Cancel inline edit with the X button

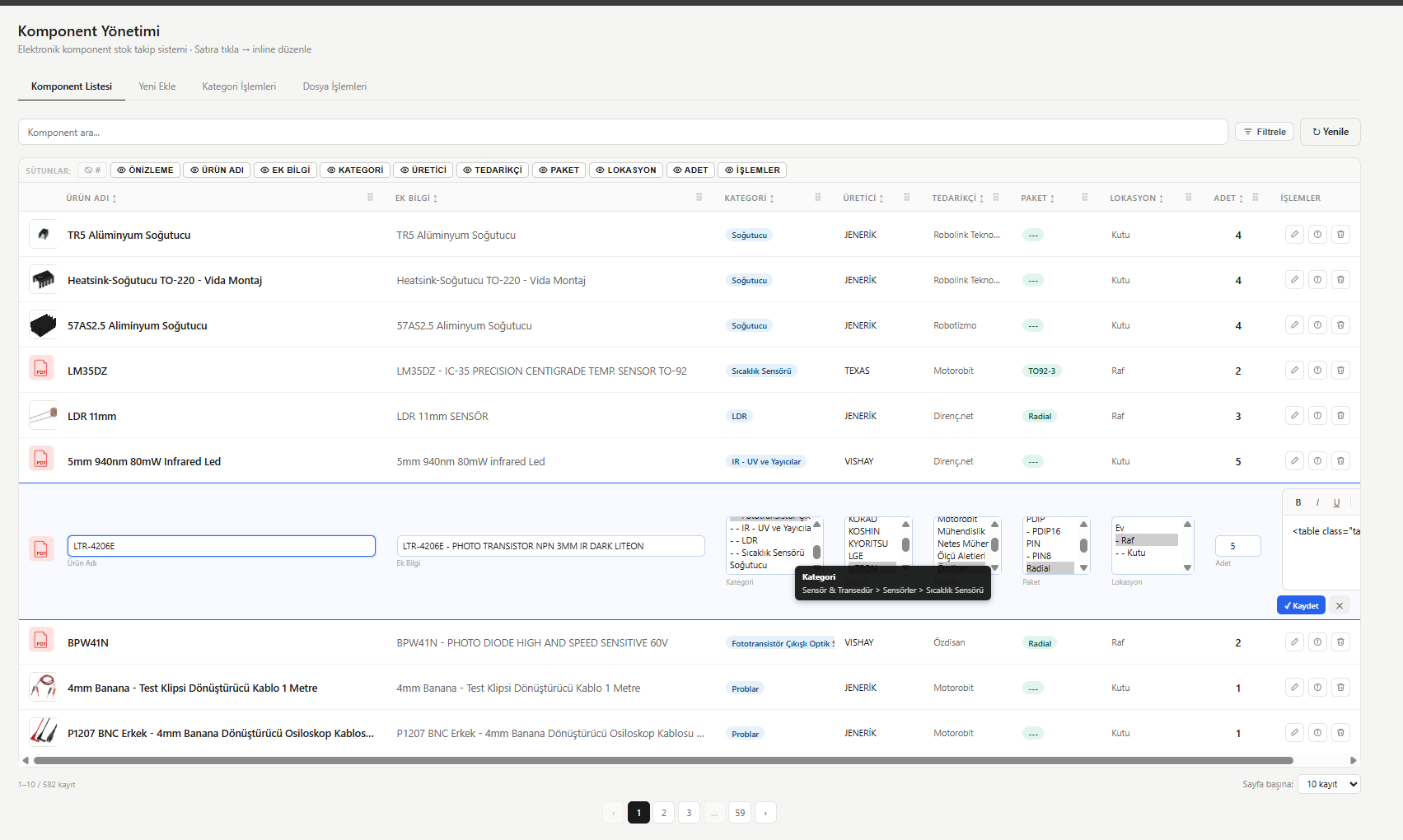[1340, 605]
